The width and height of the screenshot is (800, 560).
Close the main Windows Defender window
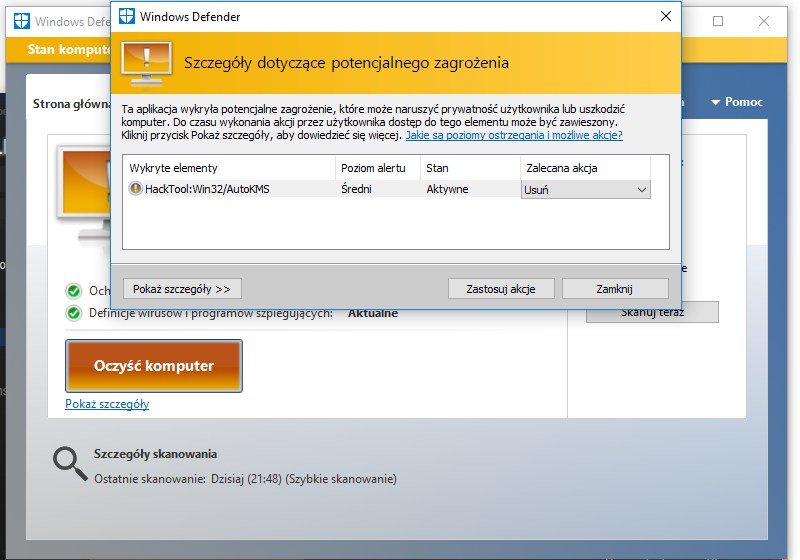[764, 21]
